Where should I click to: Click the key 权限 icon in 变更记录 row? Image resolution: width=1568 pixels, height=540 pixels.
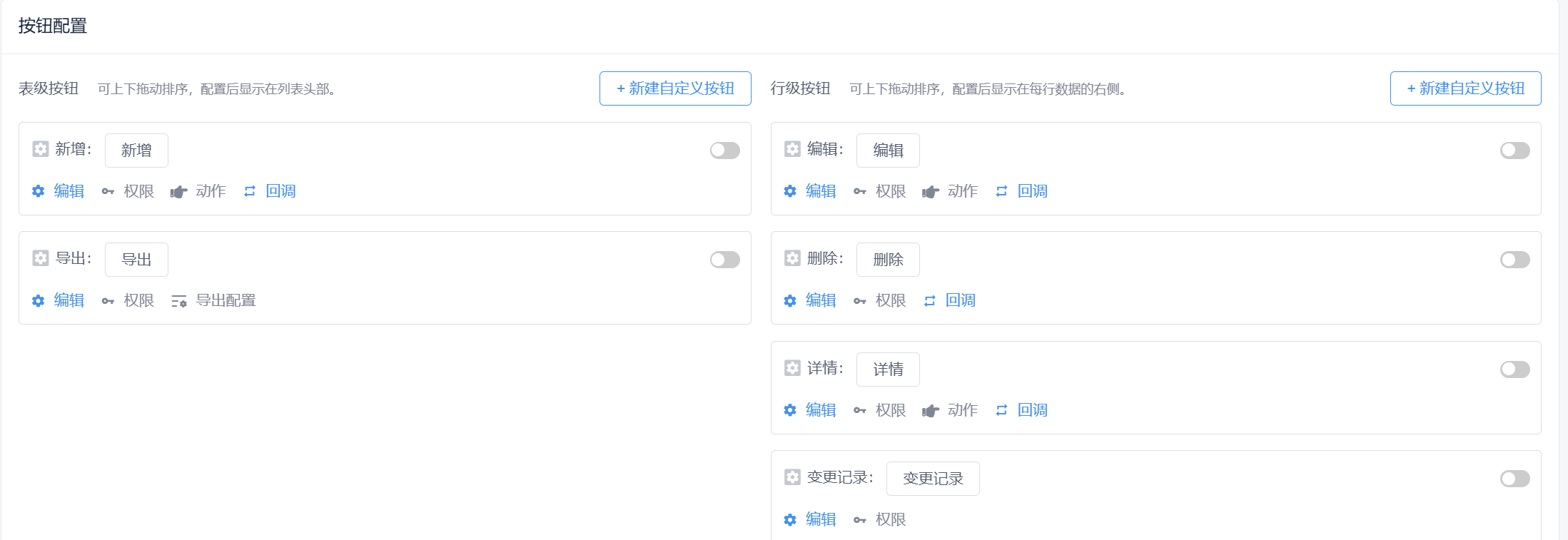(x=860, y=520)
